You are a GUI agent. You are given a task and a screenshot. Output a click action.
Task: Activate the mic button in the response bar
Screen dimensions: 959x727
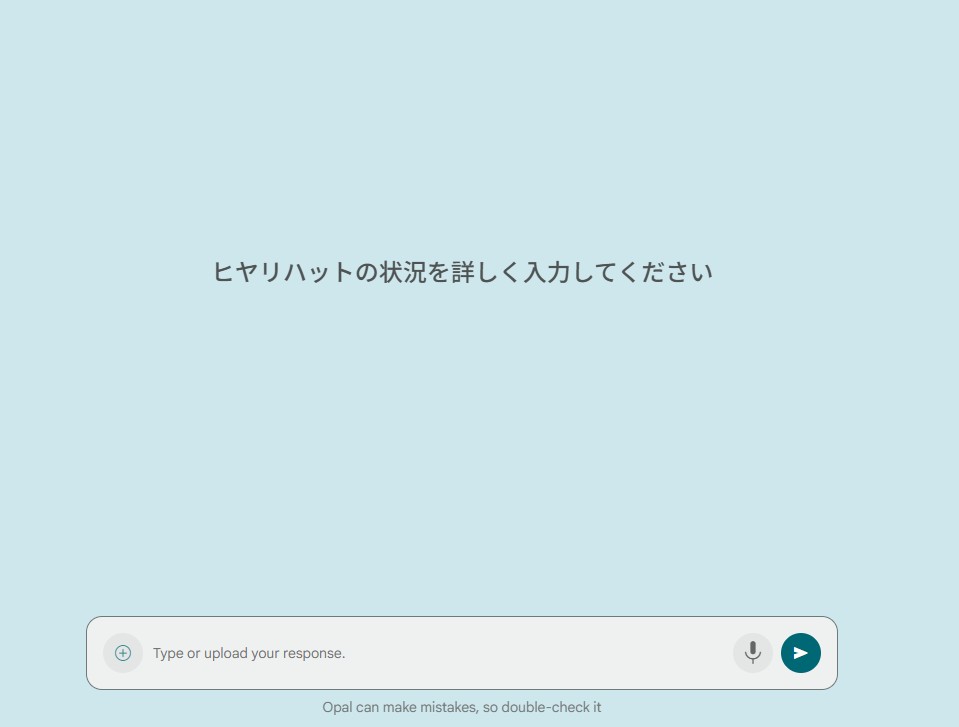coord(752,653)
